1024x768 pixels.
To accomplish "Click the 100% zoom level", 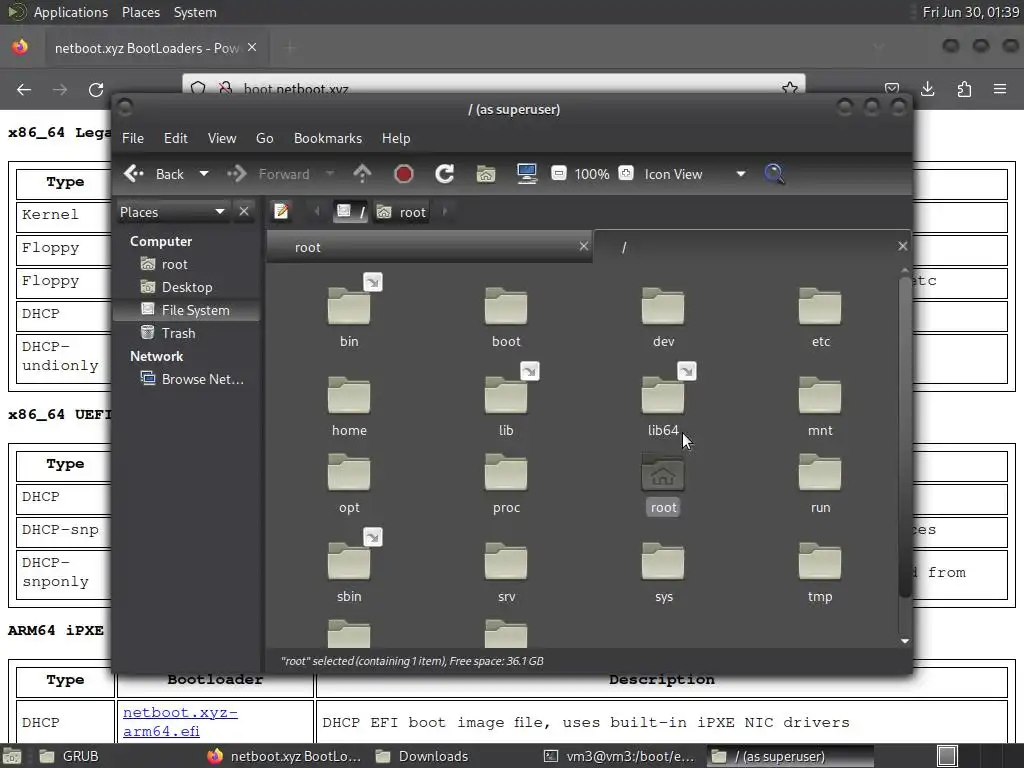I will [592, 174].
